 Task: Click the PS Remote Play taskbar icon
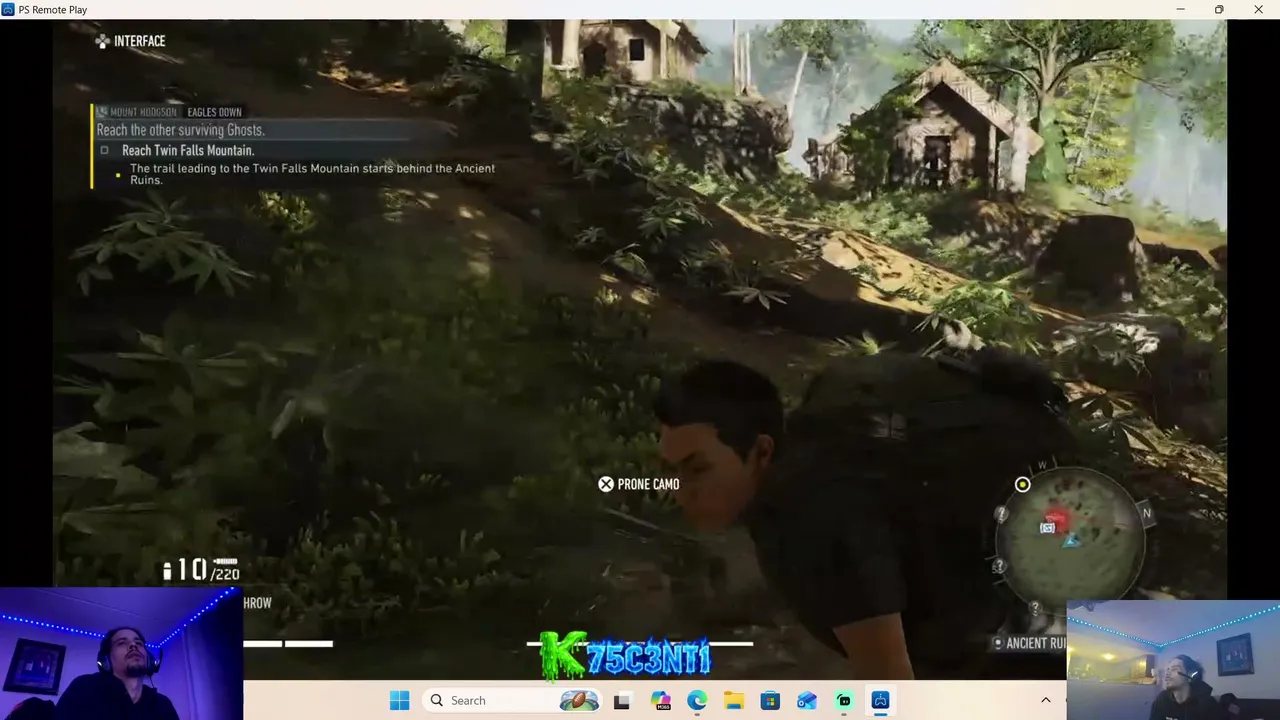tap(880, 700)
